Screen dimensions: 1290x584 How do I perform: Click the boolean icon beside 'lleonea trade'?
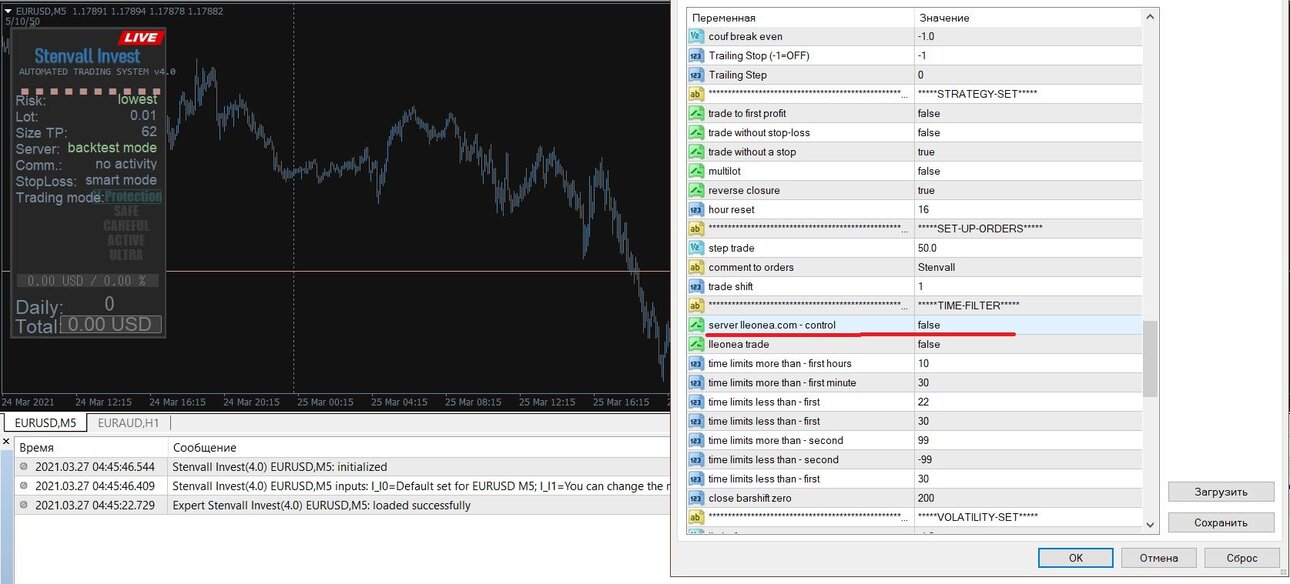[x=697, y=344]
